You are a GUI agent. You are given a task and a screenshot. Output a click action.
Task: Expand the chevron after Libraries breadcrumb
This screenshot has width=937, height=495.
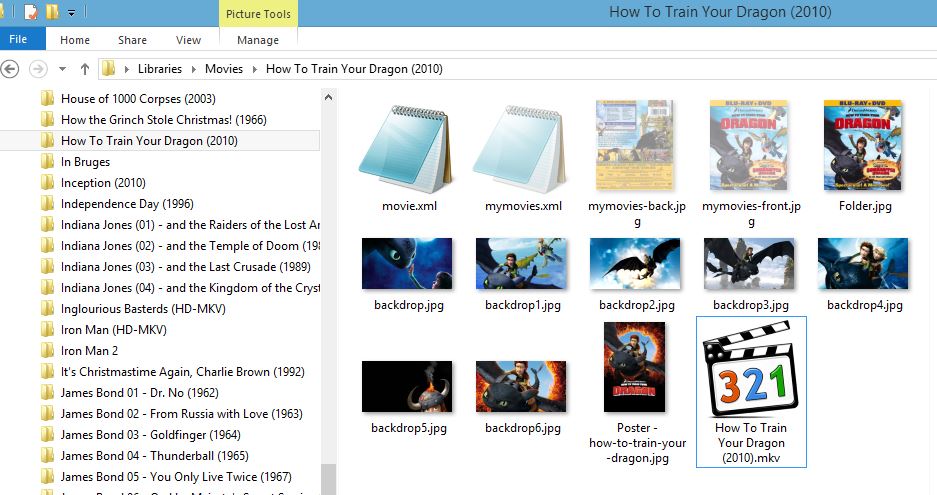click(194, 69)
